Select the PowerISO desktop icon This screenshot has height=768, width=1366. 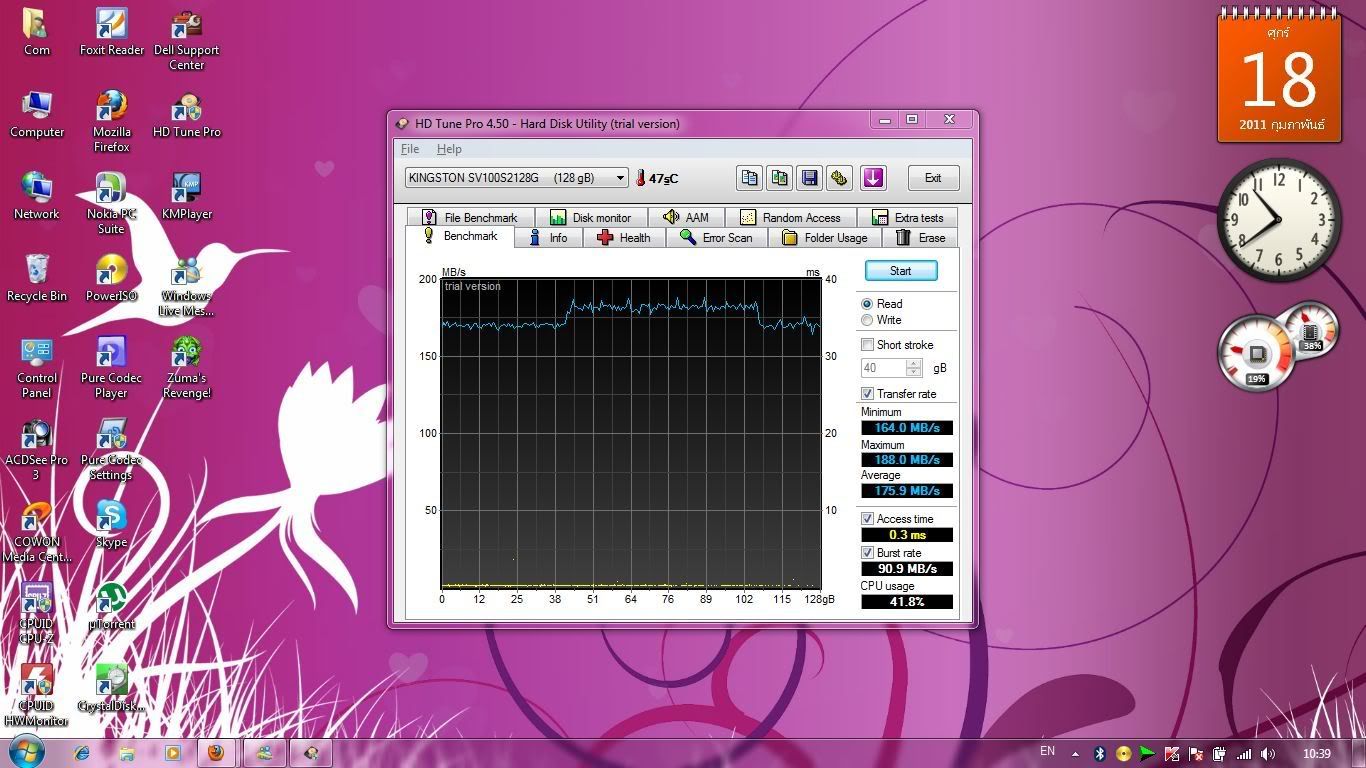pyautogui.click(x=111, y=279)
